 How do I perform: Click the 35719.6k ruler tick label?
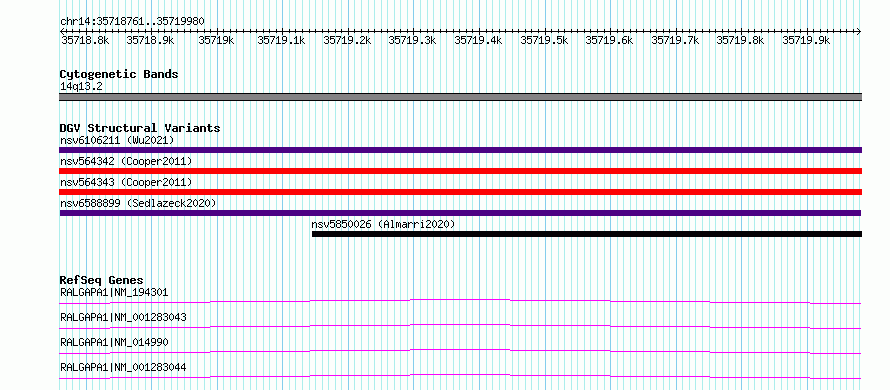coord(610,40)
